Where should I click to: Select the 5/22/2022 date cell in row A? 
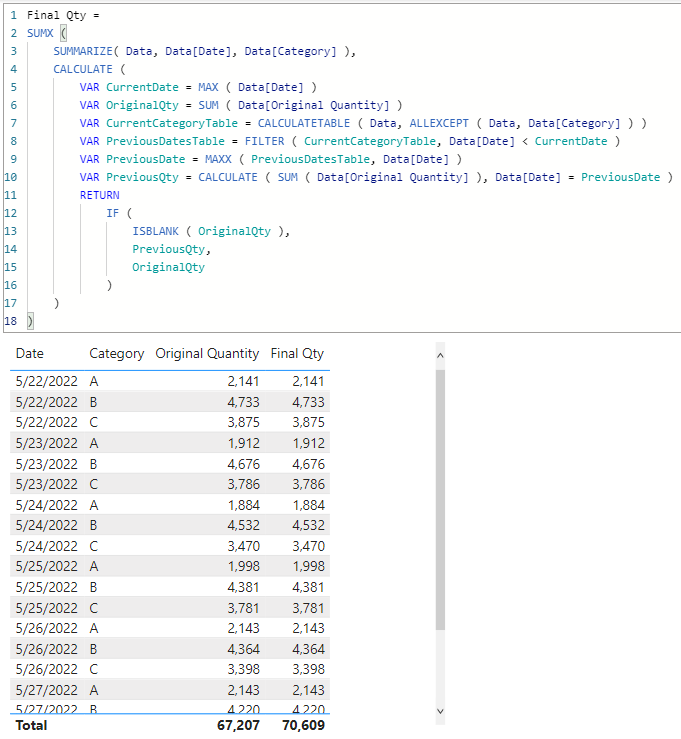[x=47, y=381]
